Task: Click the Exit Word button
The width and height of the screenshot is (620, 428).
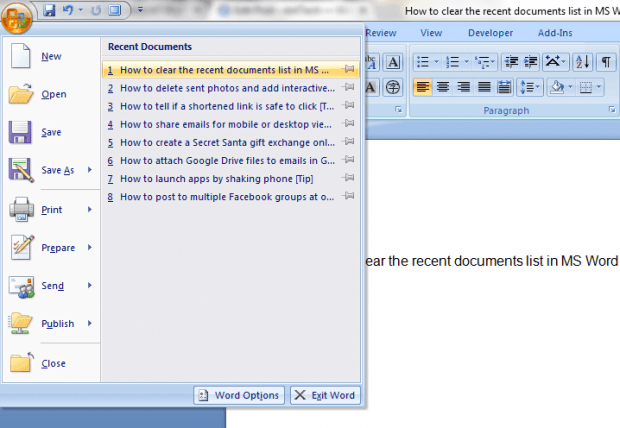Action: point(325,395)
